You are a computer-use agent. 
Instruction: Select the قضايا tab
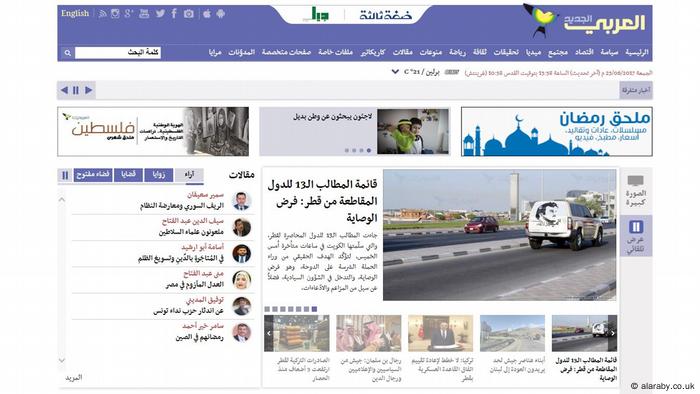click(128, 175)
